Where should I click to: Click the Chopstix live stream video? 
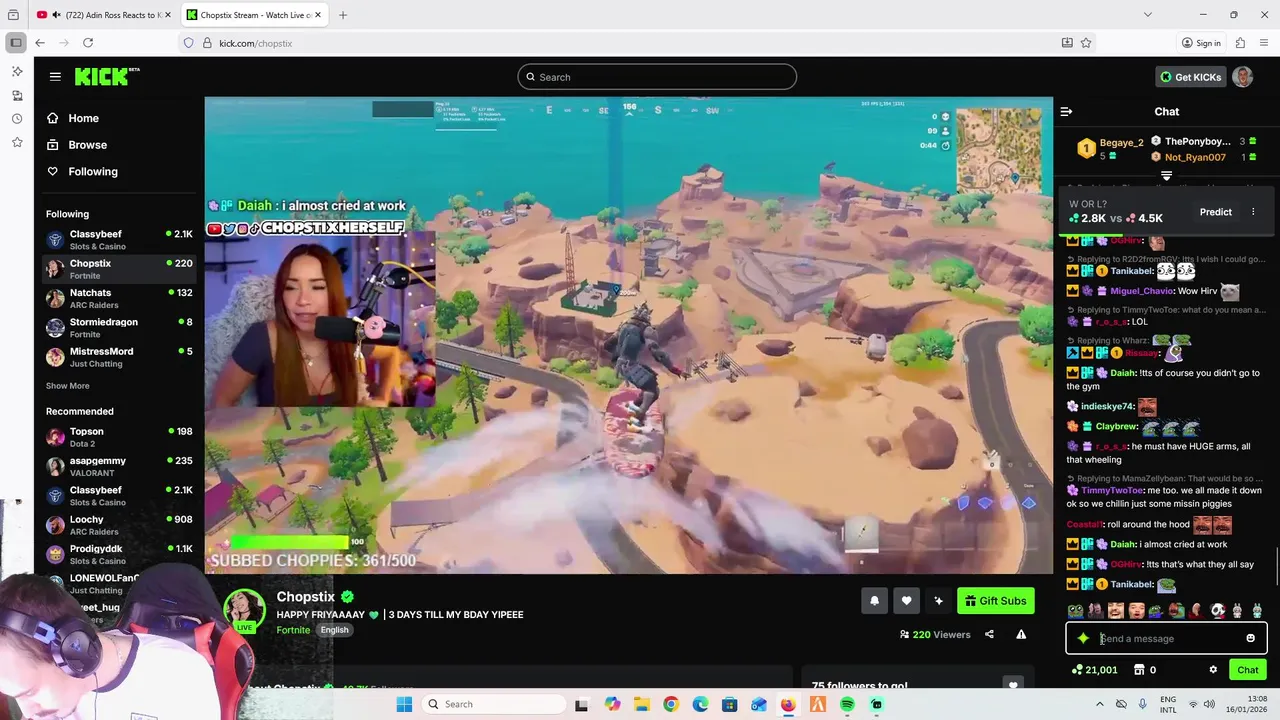pos(629,336)
